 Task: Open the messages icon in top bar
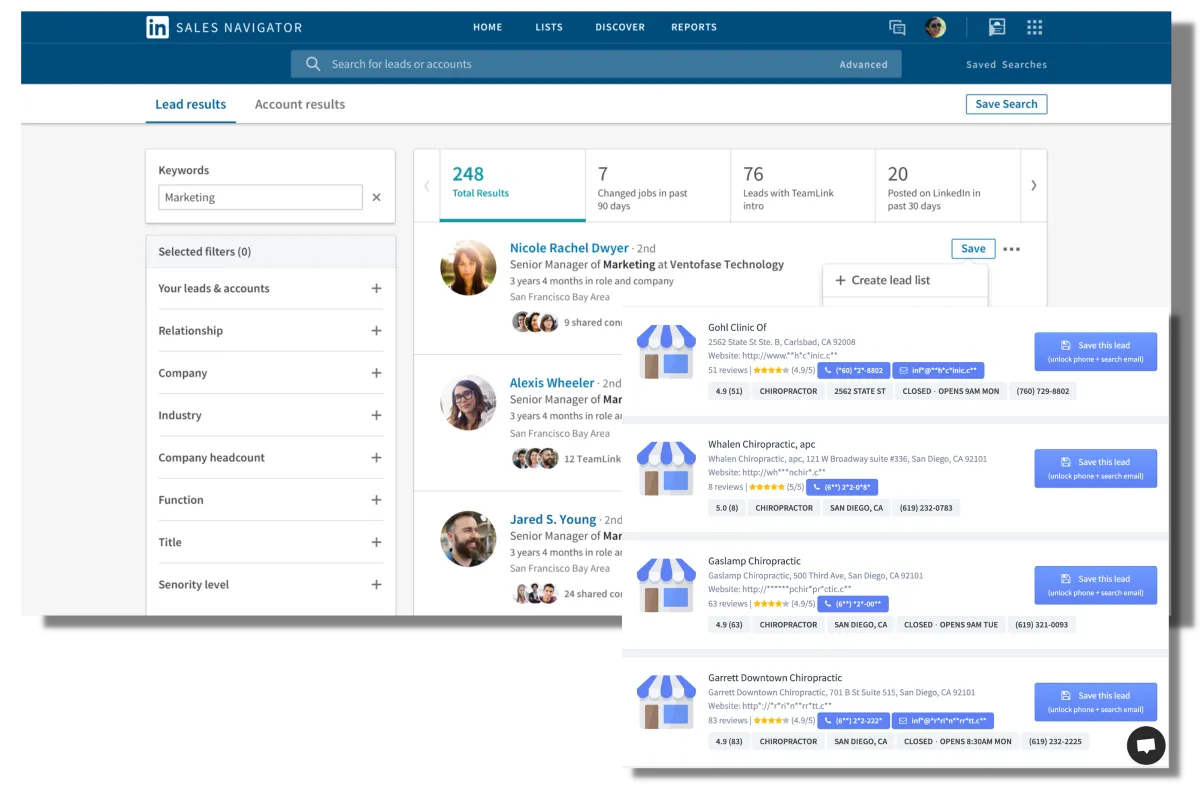point(897,28)
